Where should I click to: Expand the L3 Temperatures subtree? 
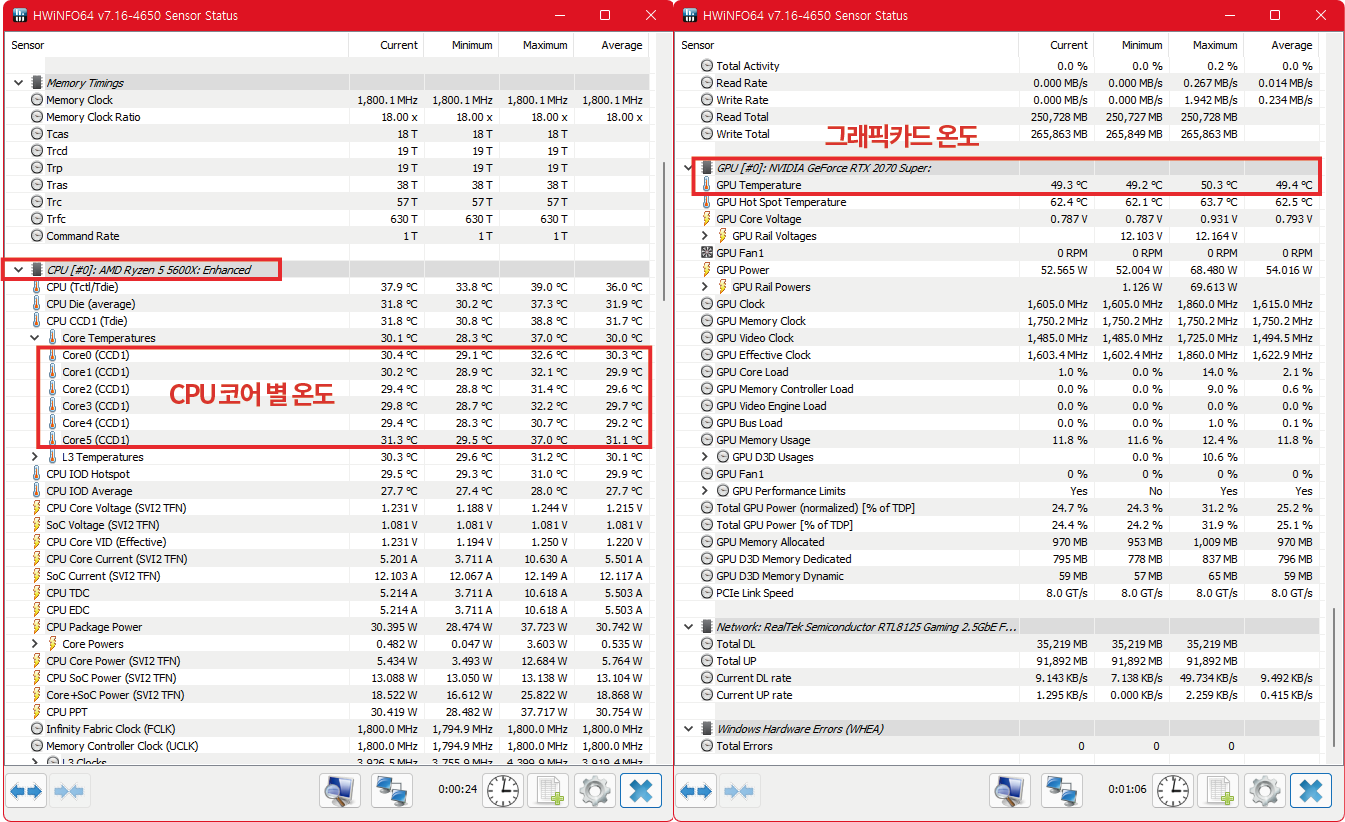point(36,457)
